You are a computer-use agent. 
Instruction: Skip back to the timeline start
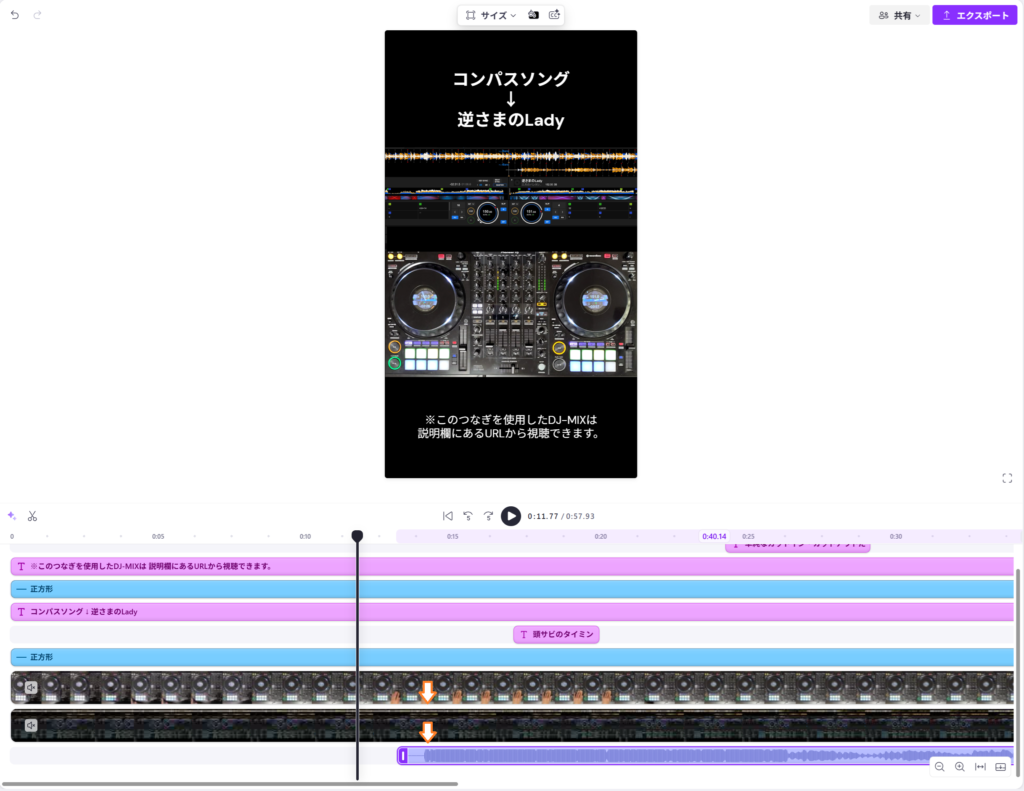(x=448, y=516)
